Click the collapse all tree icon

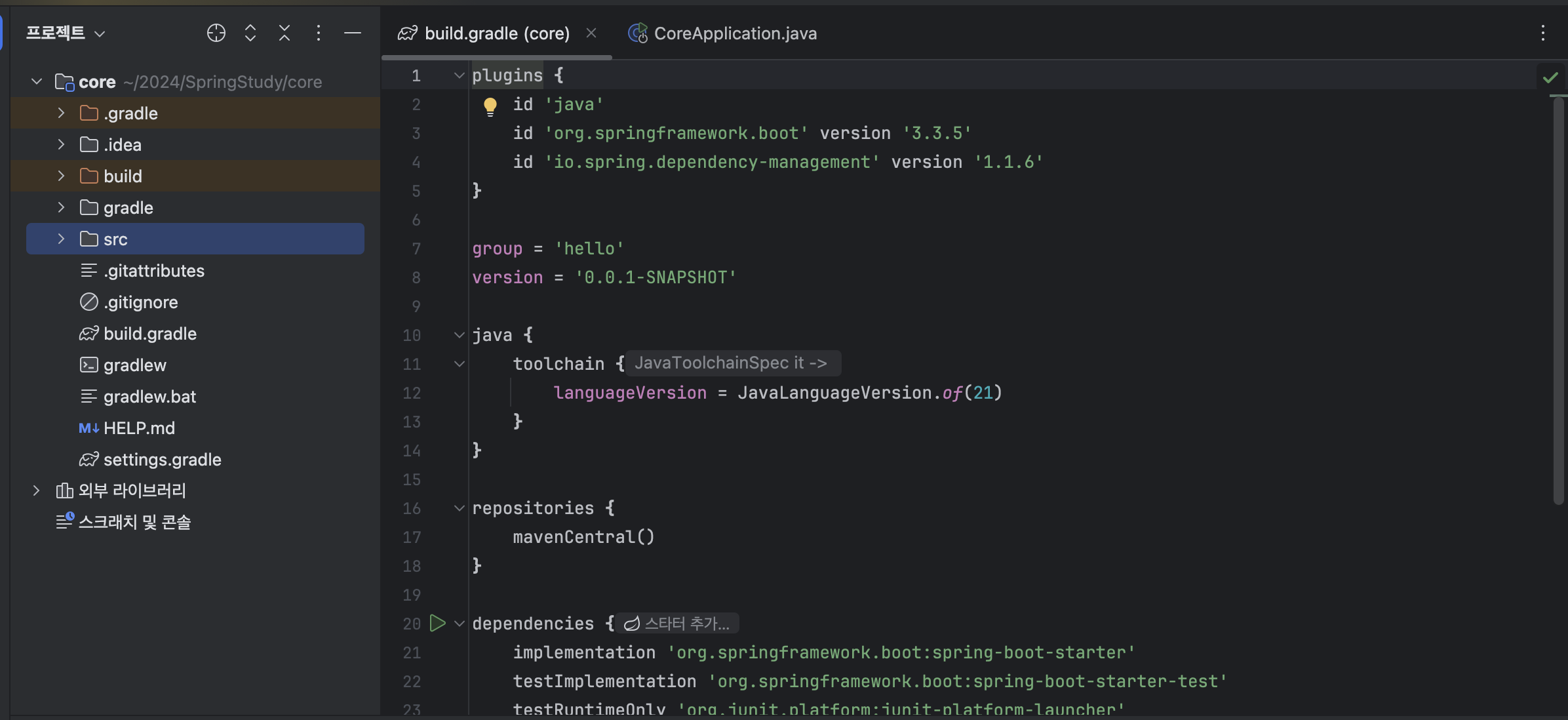(284, 33)
